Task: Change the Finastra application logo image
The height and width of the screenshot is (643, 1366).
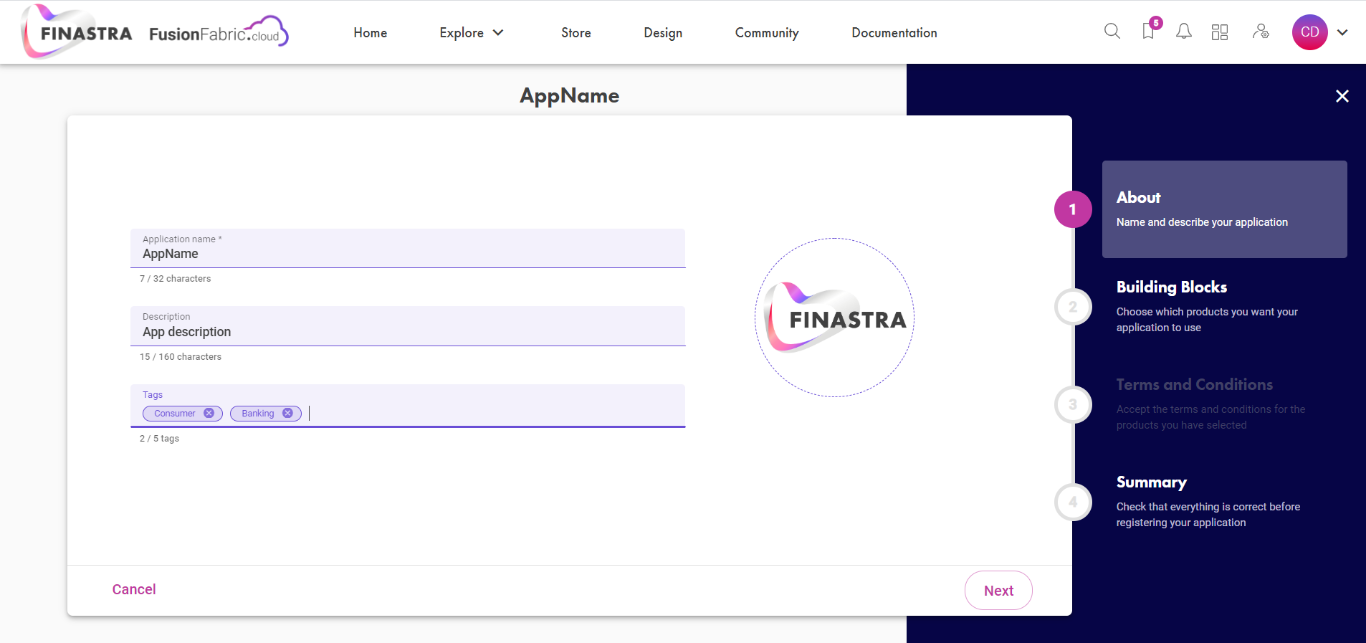Action: pos(834,317)
